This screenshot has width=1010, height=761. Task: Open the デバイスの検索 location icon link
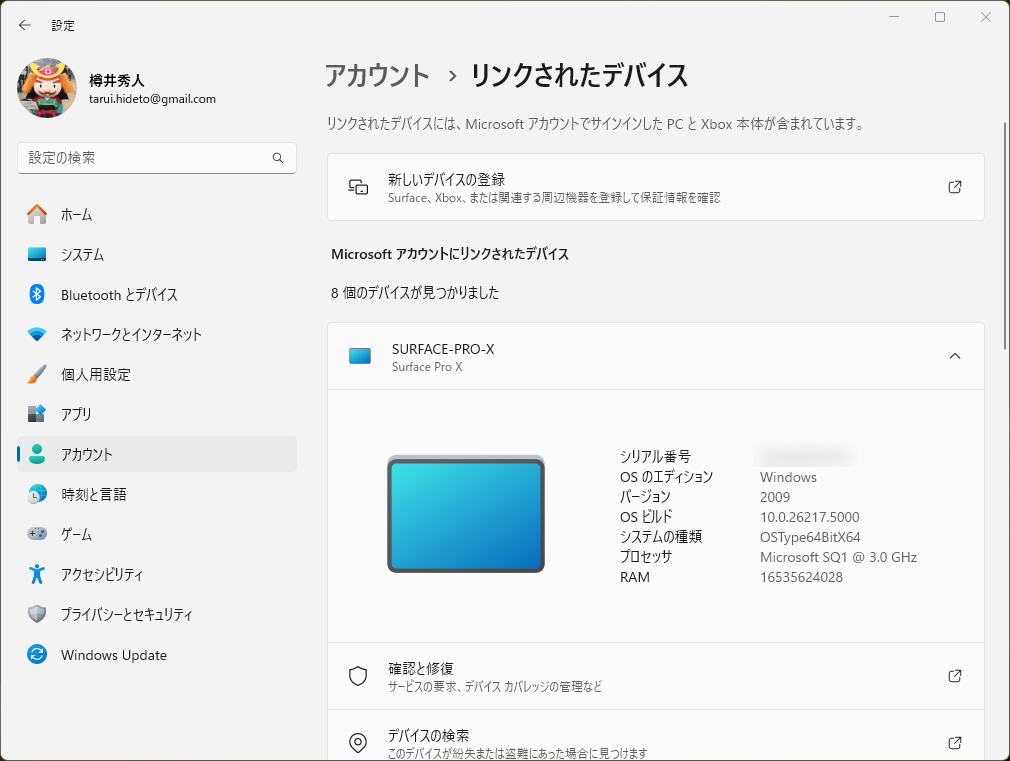[x=357, y=743]
